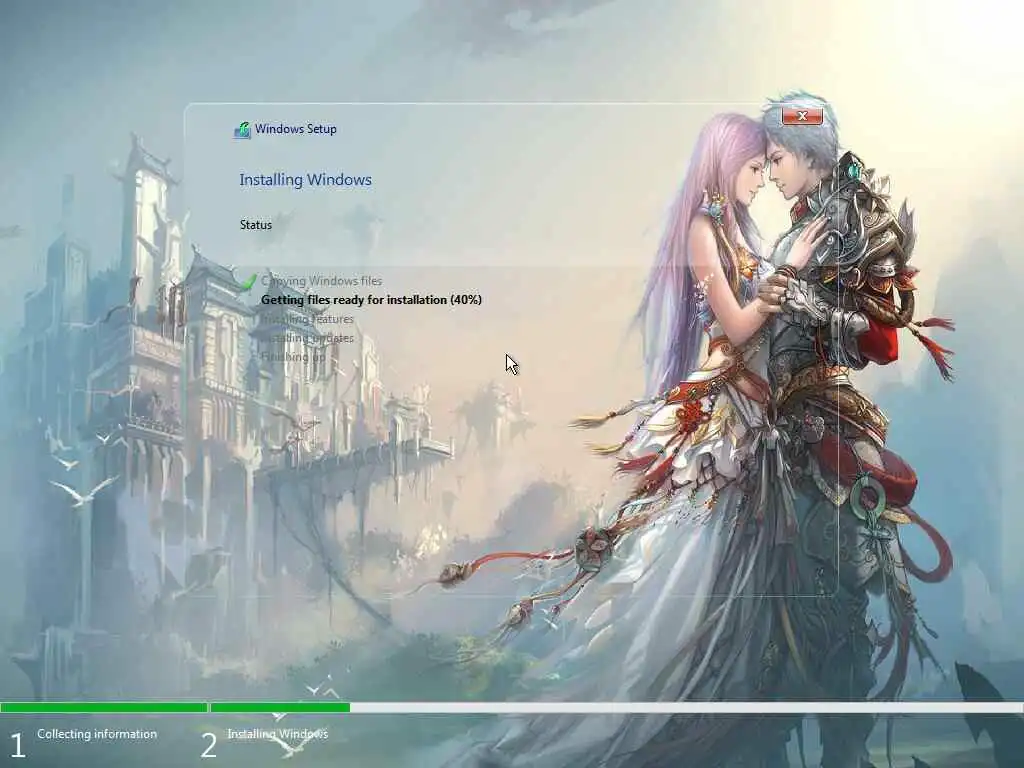1024x768 pixels.
Task: Click 'Installing Windows' stage label at bottom
Action: tap(278, 734)
